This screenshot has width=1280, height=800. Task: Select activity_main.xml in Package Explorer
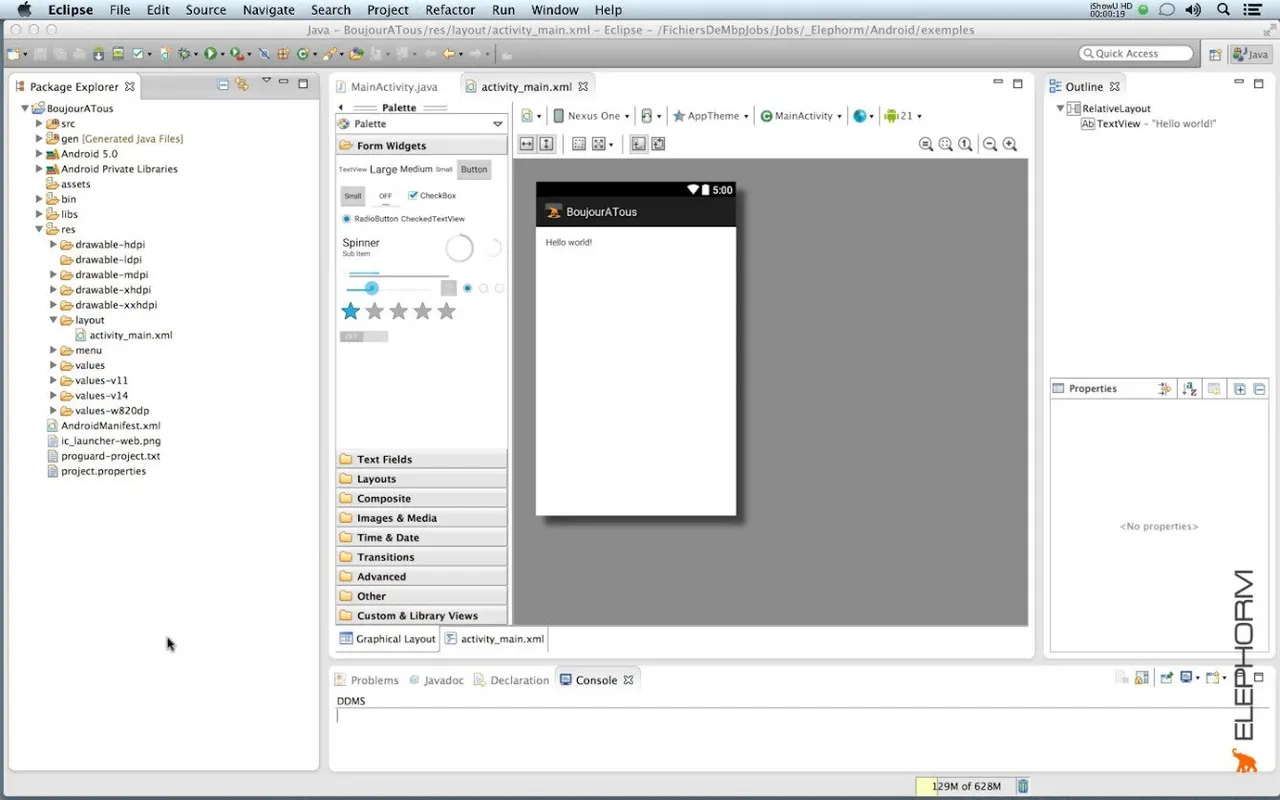pos(122,335)
